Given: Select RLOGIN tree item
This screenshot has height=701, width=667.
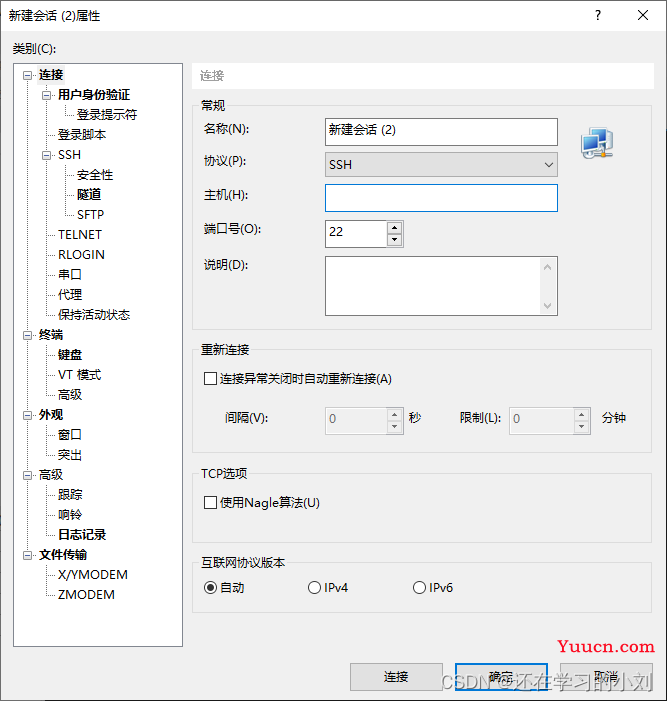Looking at the screenshot, I should pos(81,254).
